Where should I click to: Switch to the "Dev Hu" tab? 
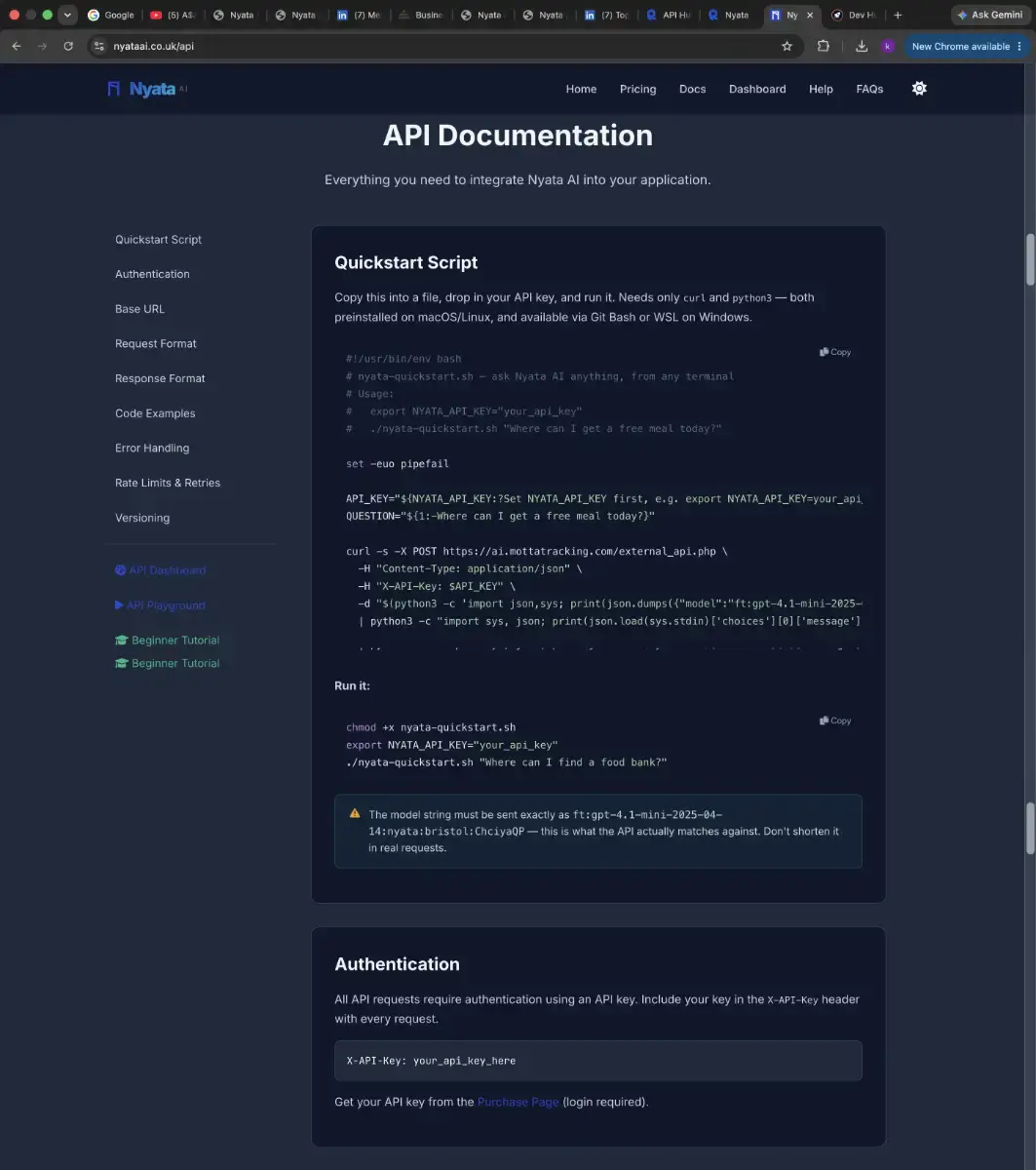(x=855, y=15)
